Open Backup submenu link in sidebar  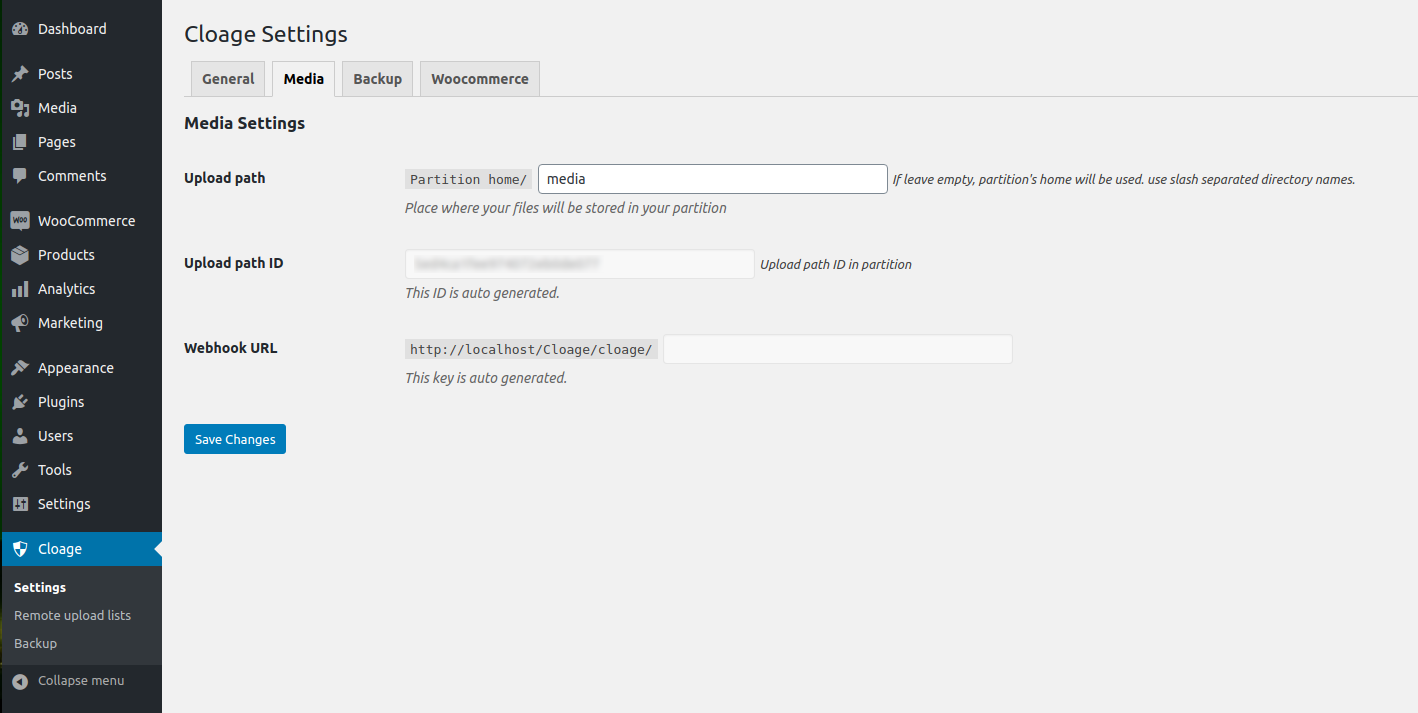(x=35, y=644)
